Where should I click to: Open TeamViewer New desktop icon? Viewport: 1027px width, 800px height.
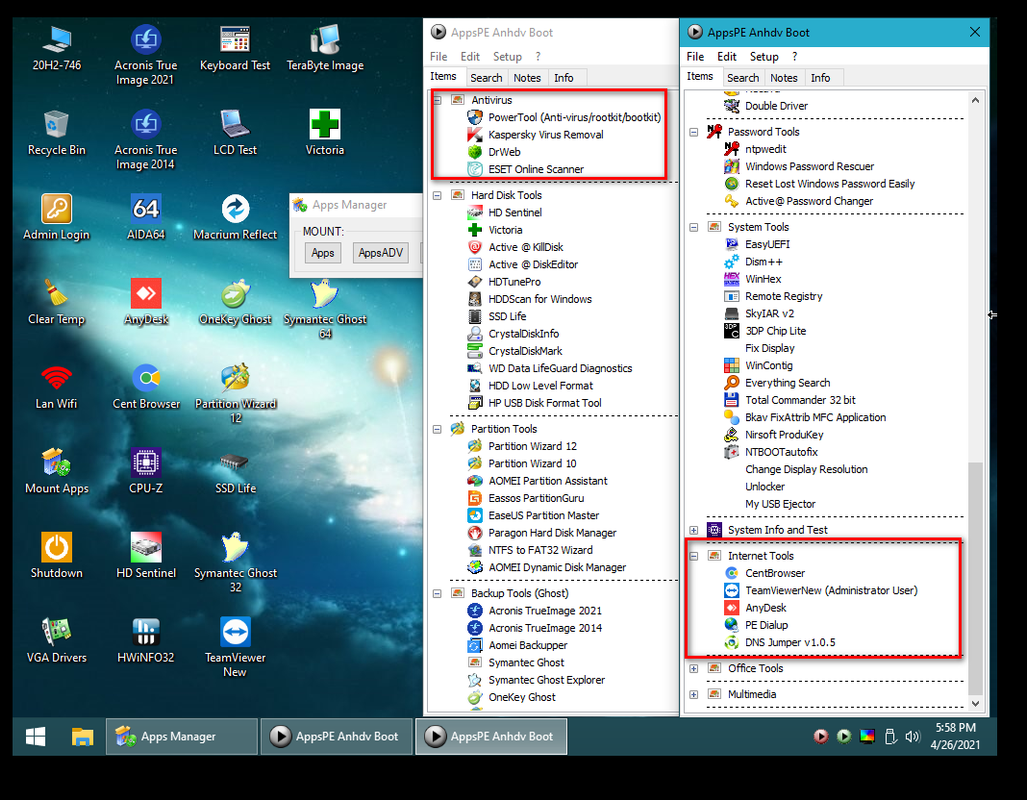tap(234, 647)
